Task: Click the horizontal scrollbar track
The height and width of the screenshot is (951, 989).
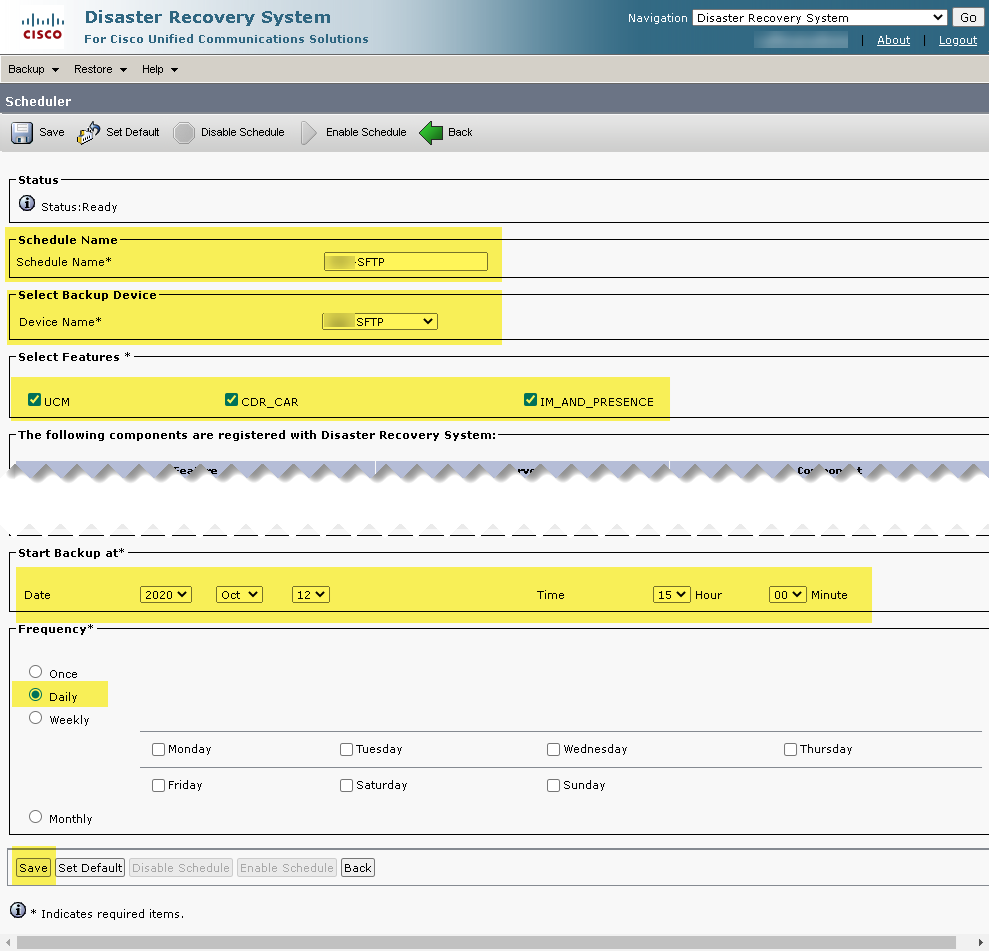Action: click(486, 943)
